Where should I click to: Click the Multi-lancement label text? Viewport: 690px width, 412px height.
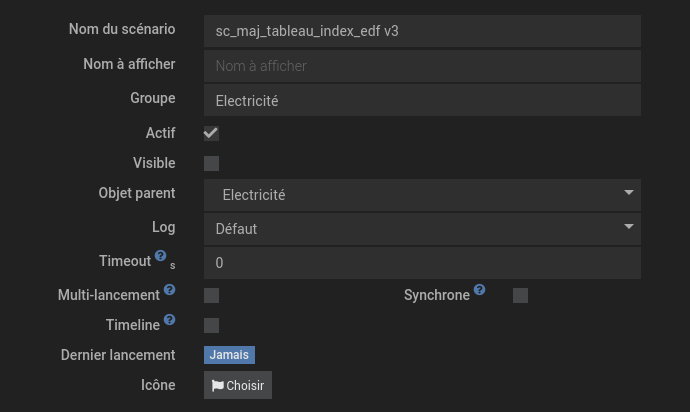point(109,295)
